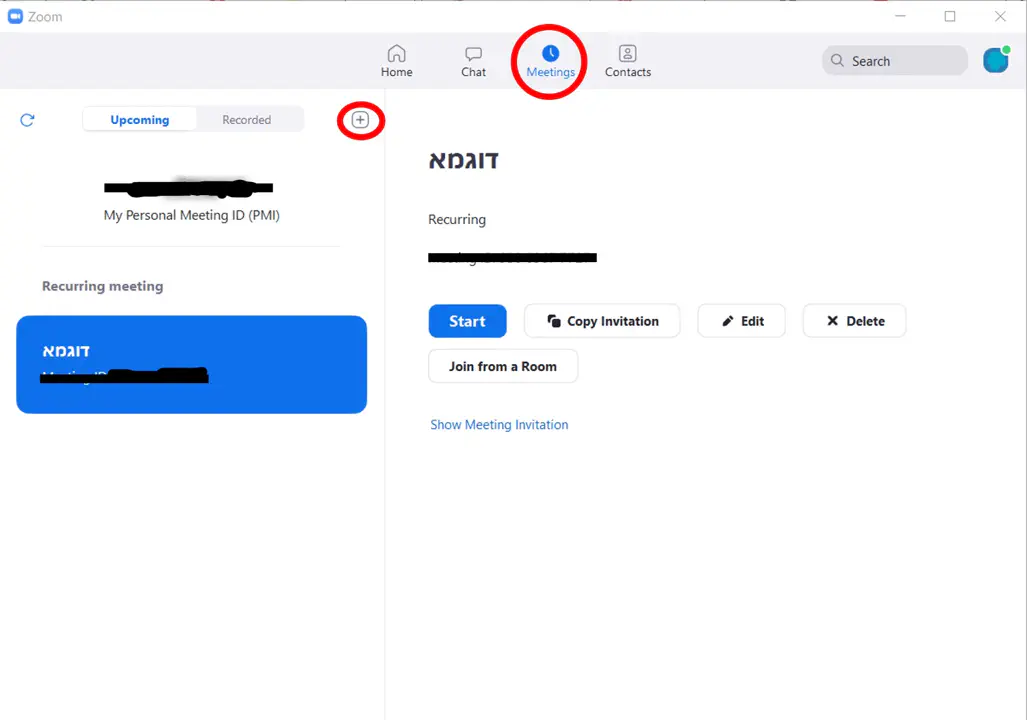Select the Meetings clock icon
Screen dimensions: 1027x720
click(x=550, y=54)
